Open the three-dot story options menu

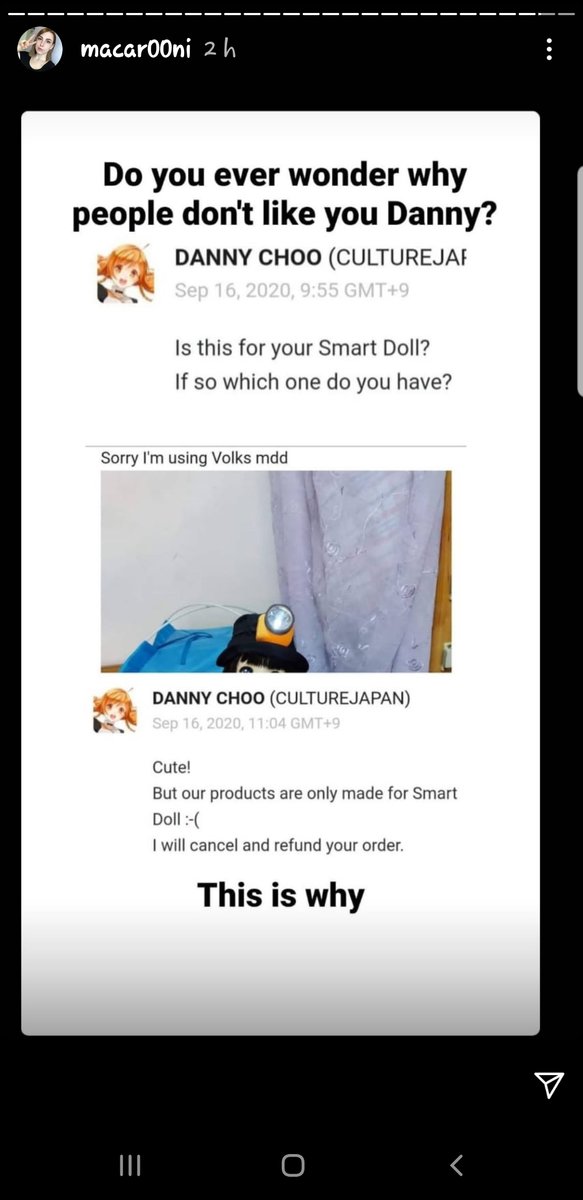coord(549,49)
